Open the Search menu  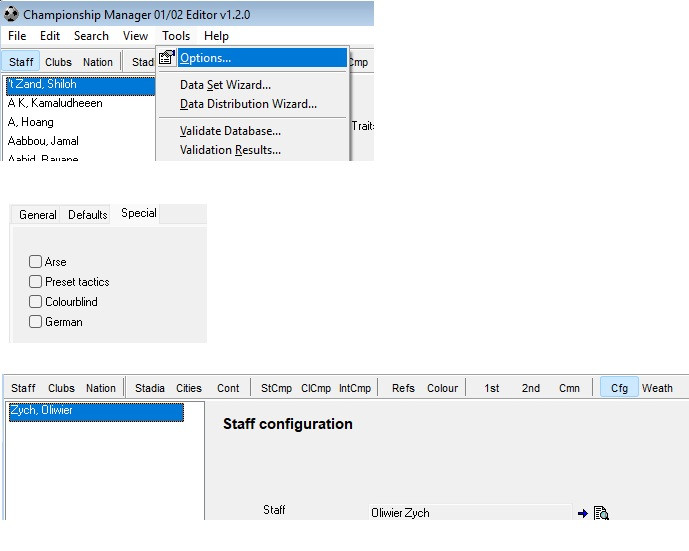click(91, 36)
